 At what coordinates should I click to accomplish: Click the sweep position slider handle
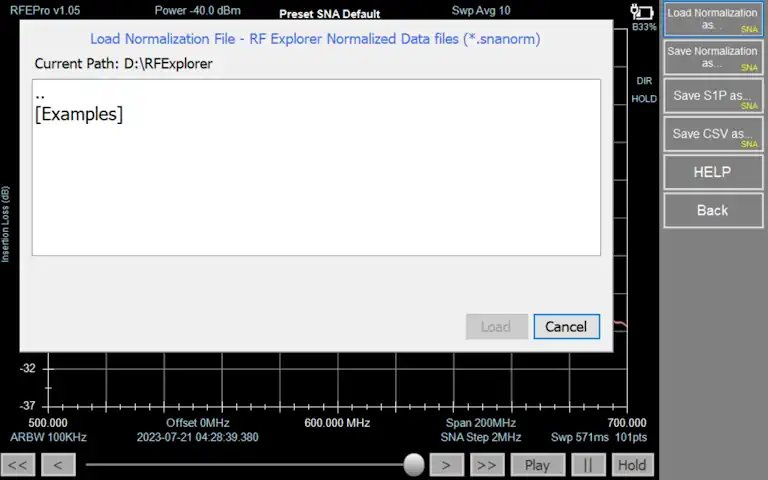[x=414, y=464]
